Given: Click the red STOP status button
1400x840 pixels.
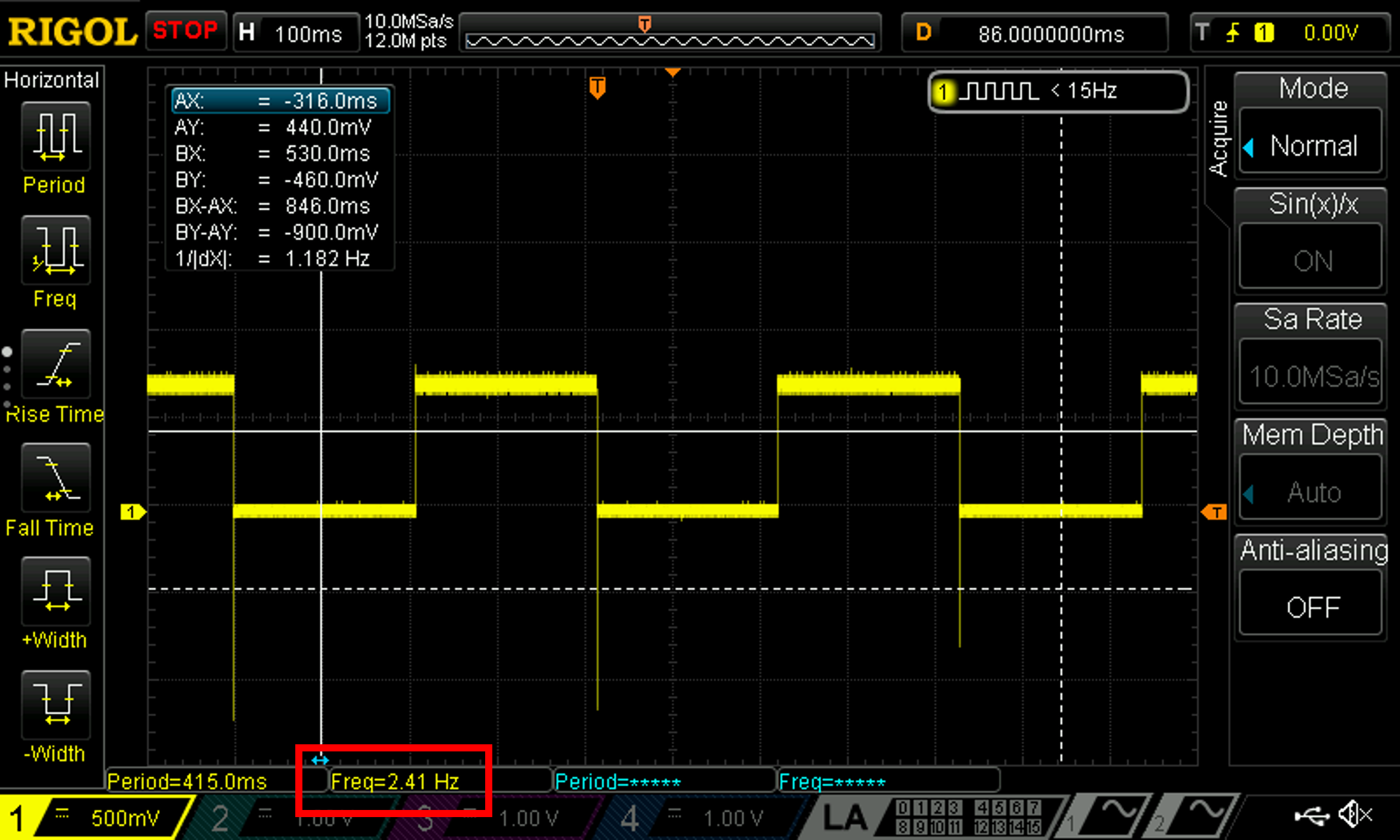Looking at the screenshot, I should coord(186,31).
